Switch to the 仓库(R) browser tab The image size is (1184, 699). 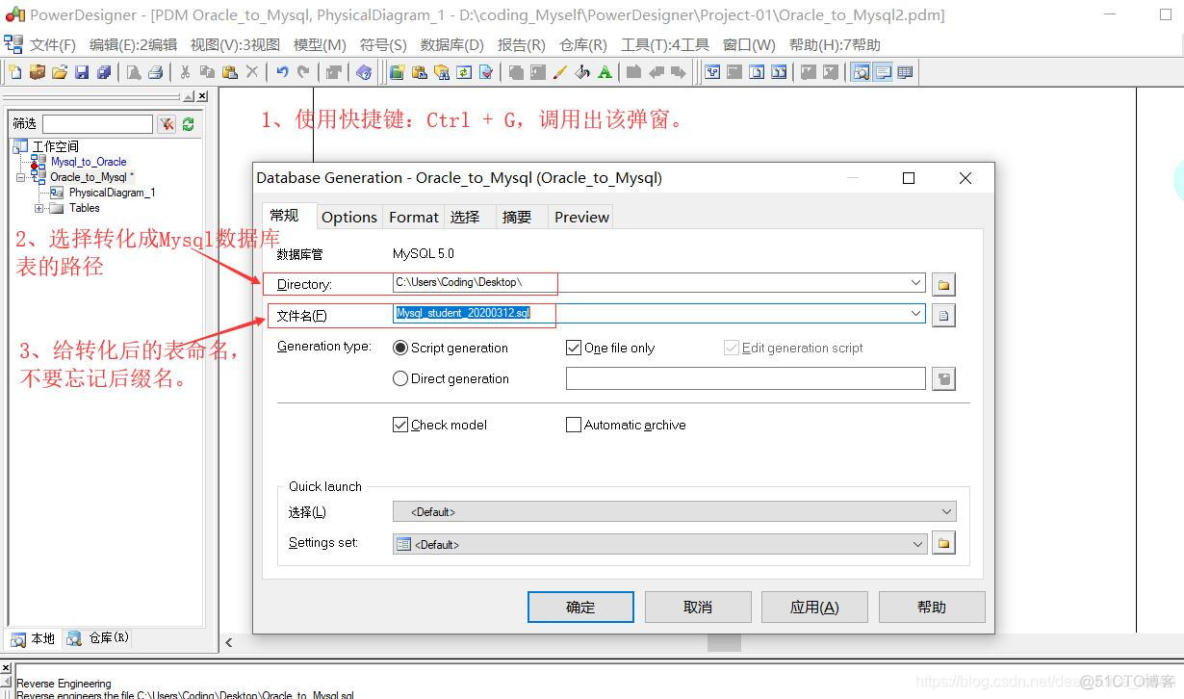point(98,639)
